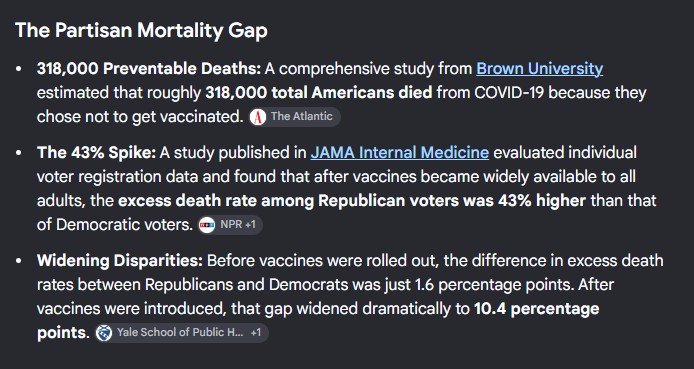The height and width of the screenshot is (369, 694).
Task: Open the JAMA Internal Medicine link
Action: coord(399,153)
